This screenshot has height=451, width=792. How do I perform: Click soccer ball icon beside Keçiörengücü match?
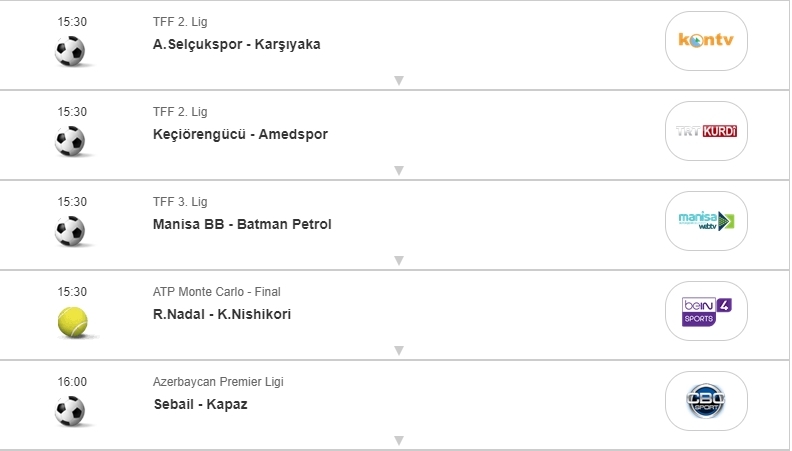pyautogui.click(x=70, y=141)
